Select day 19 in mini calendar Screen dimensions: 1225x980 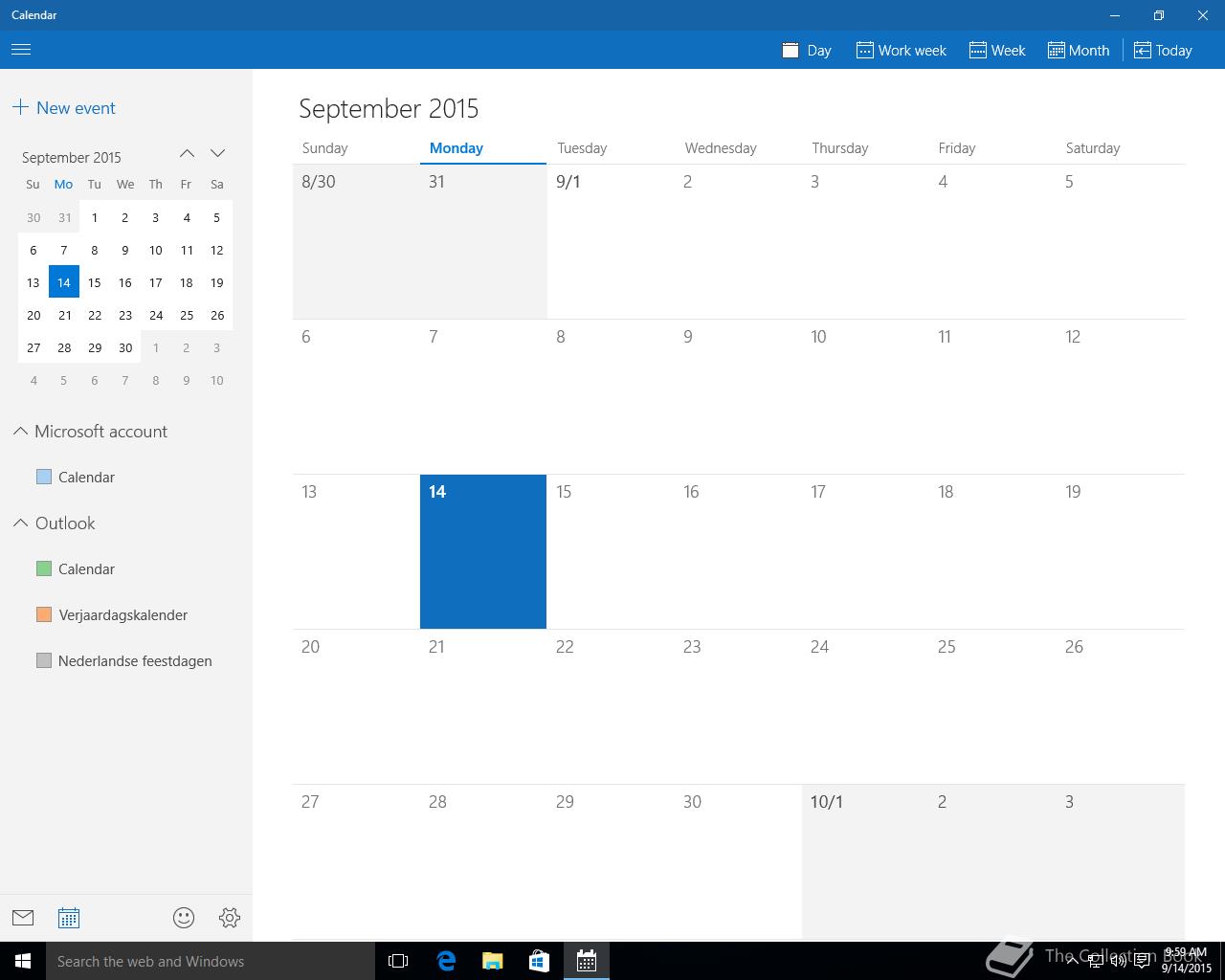click(217, 282)
